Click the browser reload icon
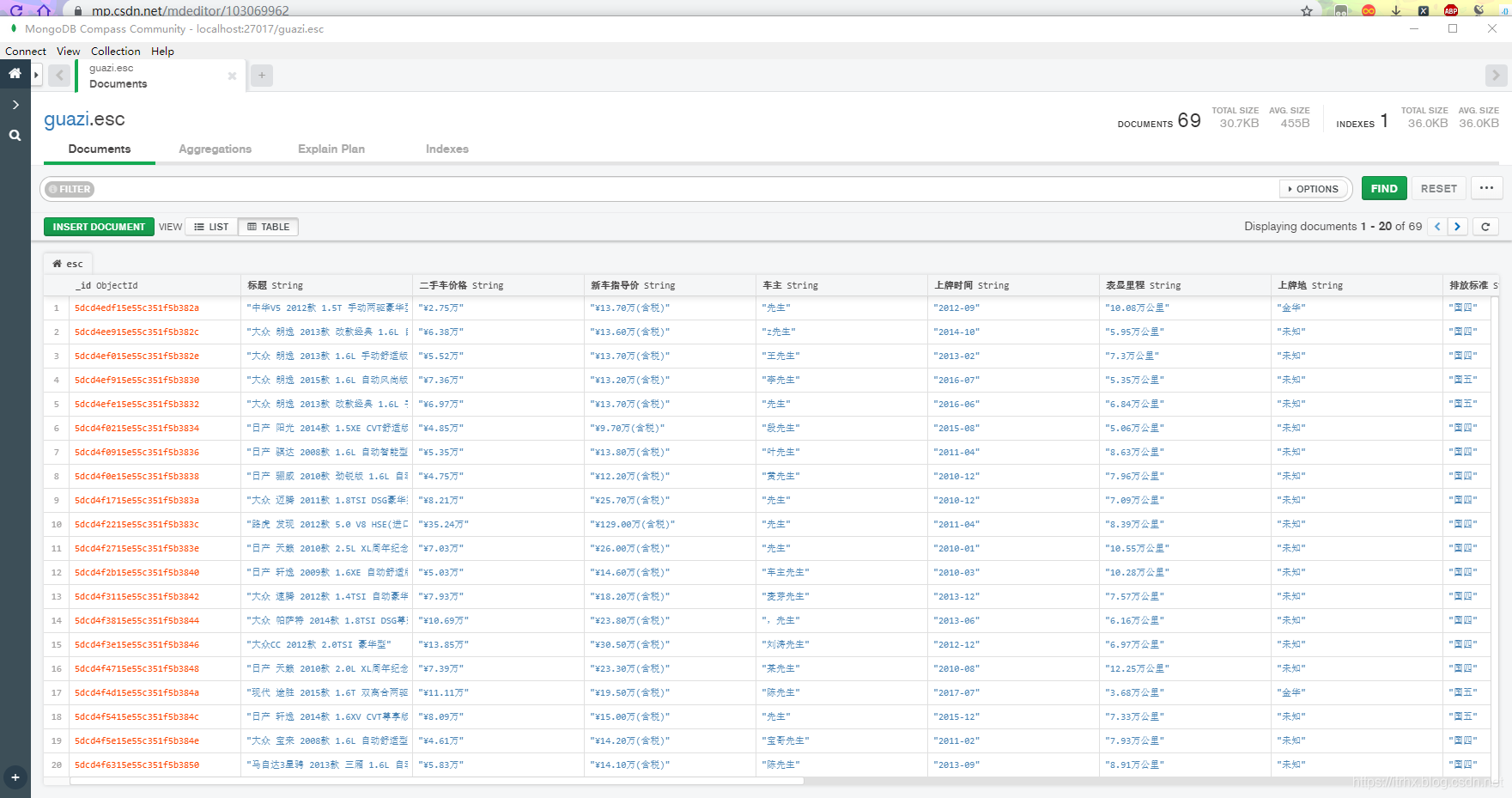This screenshot has width=1512, height=798. coord(15,10)
